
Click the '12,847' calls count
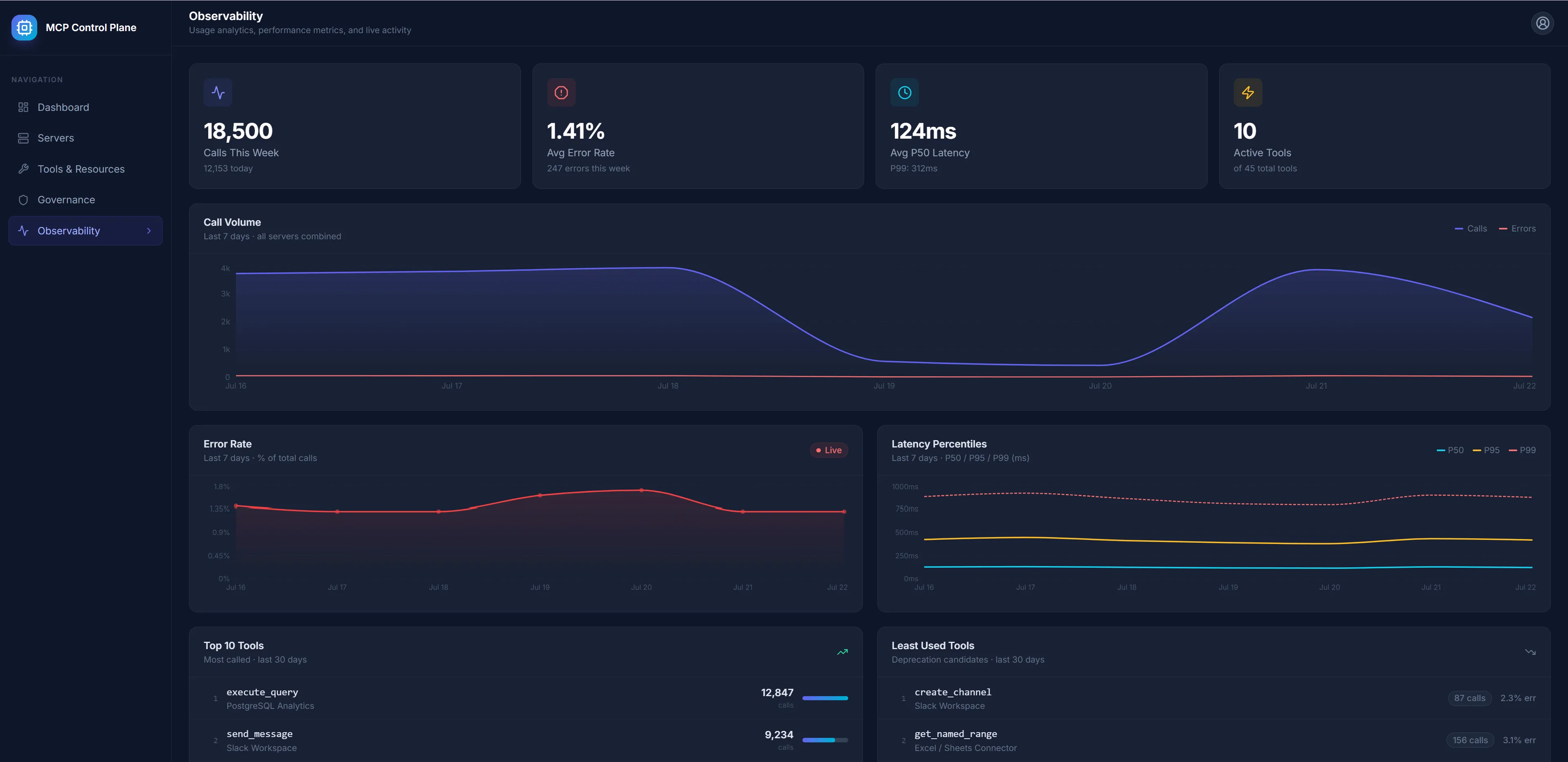pyautogui.click(x=777, y=692)
